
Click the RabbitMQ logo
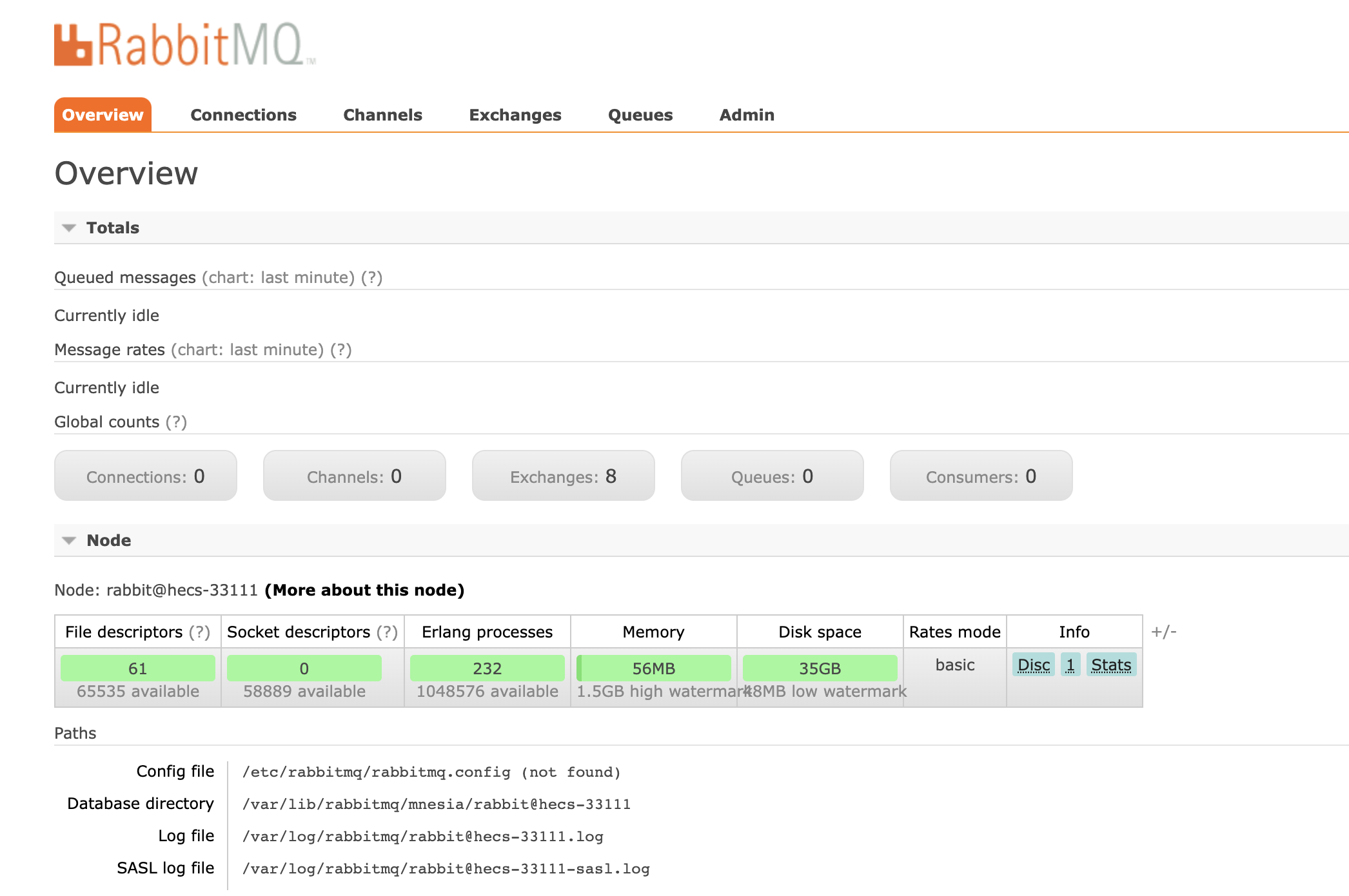tap(184, 44)
